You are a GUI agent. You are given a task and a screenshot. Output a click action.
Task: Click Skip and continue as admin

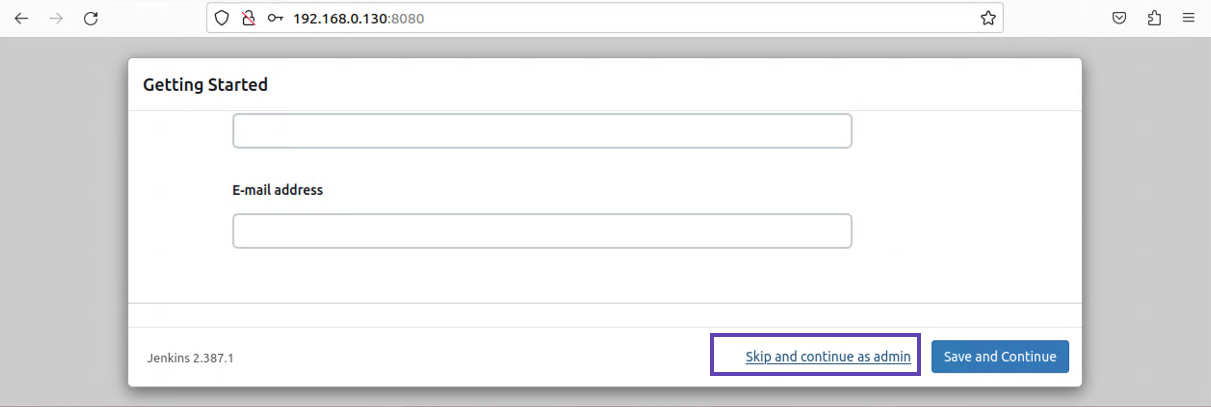pyautogui.click(x=828, y=357)
